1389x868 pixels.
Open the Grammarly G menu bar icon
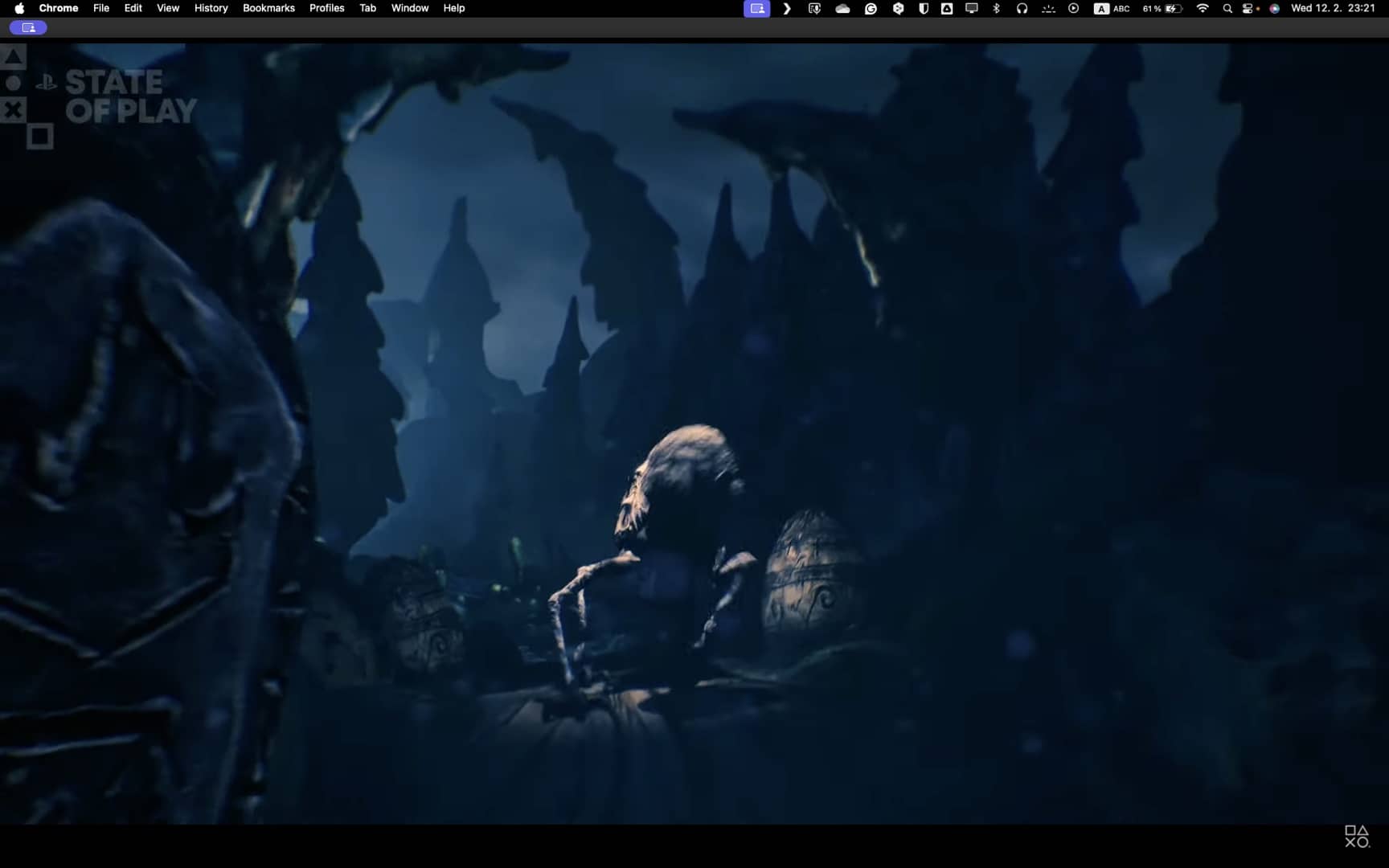click(871, 8)
